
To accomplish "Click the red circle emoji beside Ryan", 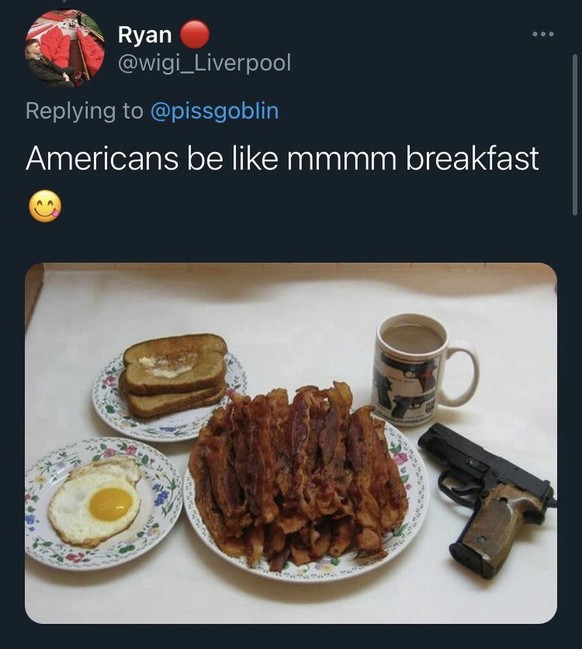I will coord(195,34).
